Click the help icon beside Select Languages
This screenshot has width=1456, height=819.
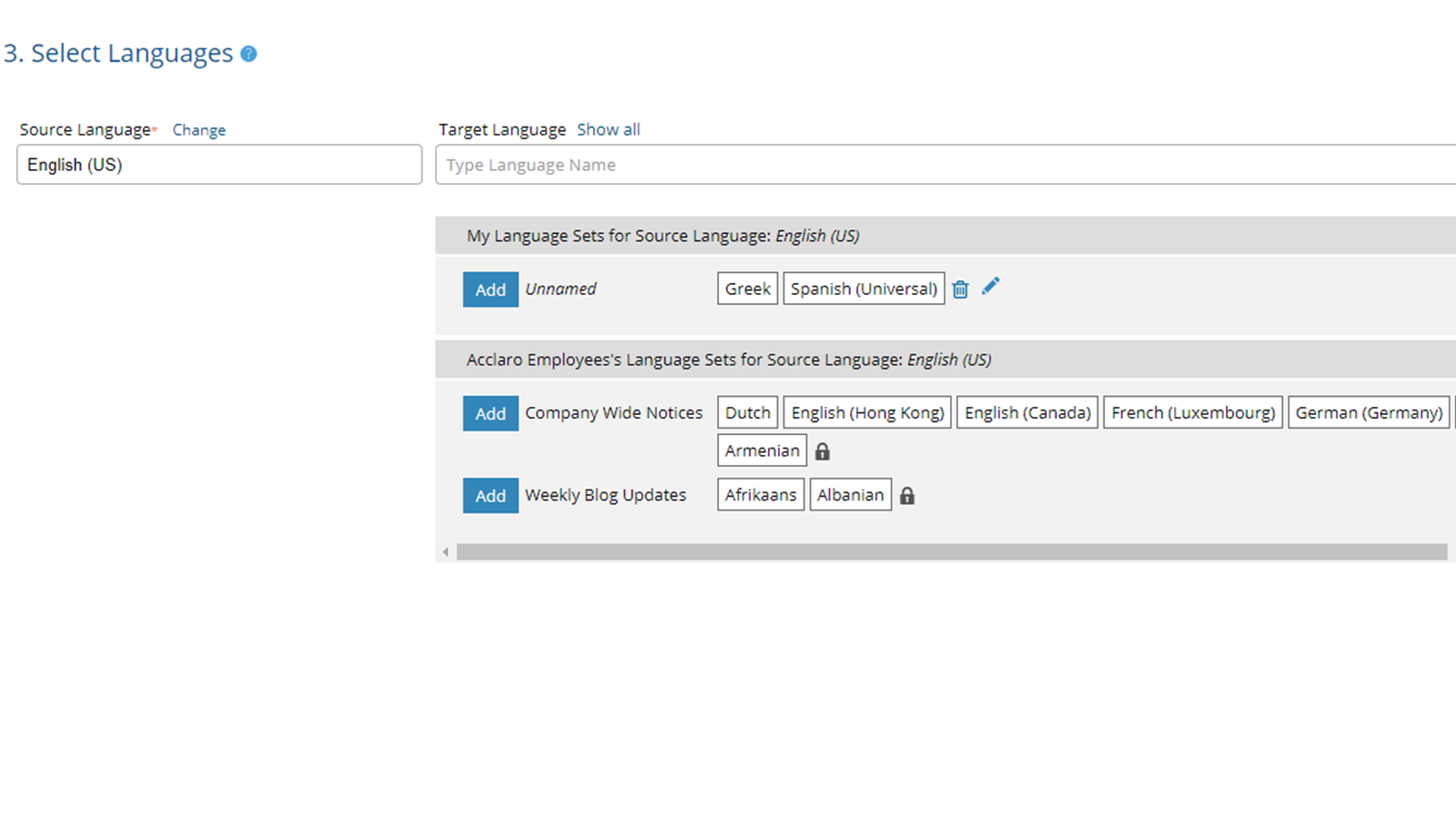click(x=248, y=55)
